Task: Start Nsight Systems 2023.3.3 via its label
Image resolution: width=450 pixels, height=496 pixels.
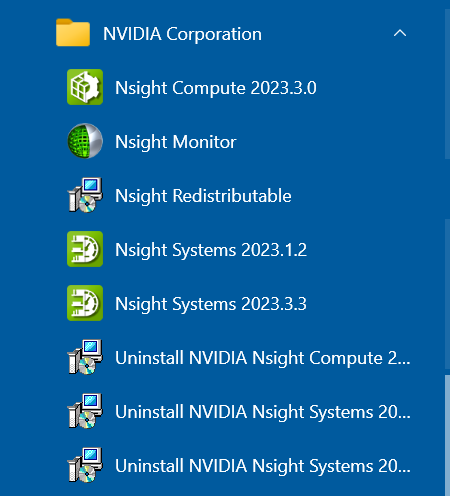Action: tap(211, 304)
